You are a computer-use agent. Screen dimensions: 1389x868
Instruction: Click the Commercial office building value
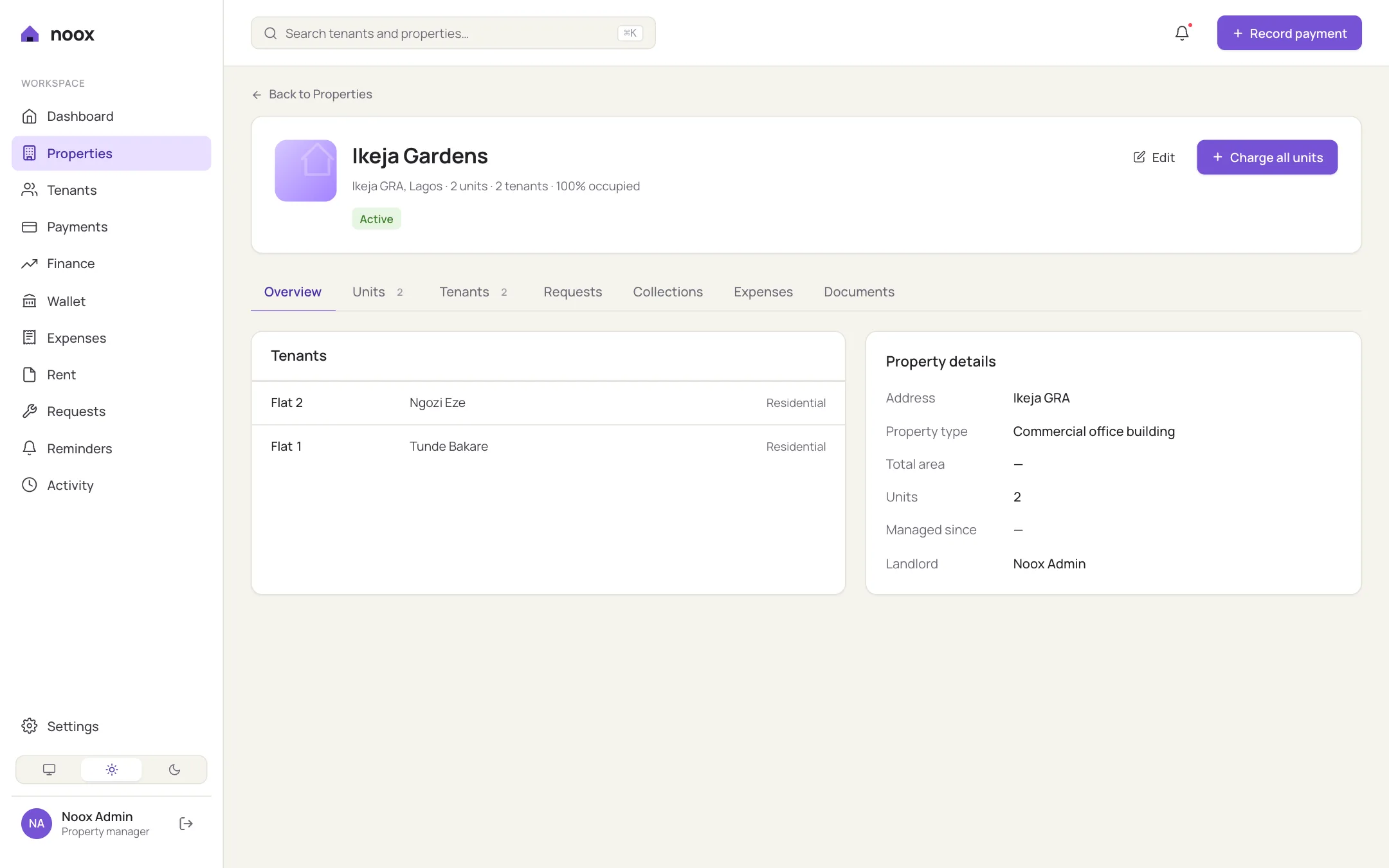1094,431
